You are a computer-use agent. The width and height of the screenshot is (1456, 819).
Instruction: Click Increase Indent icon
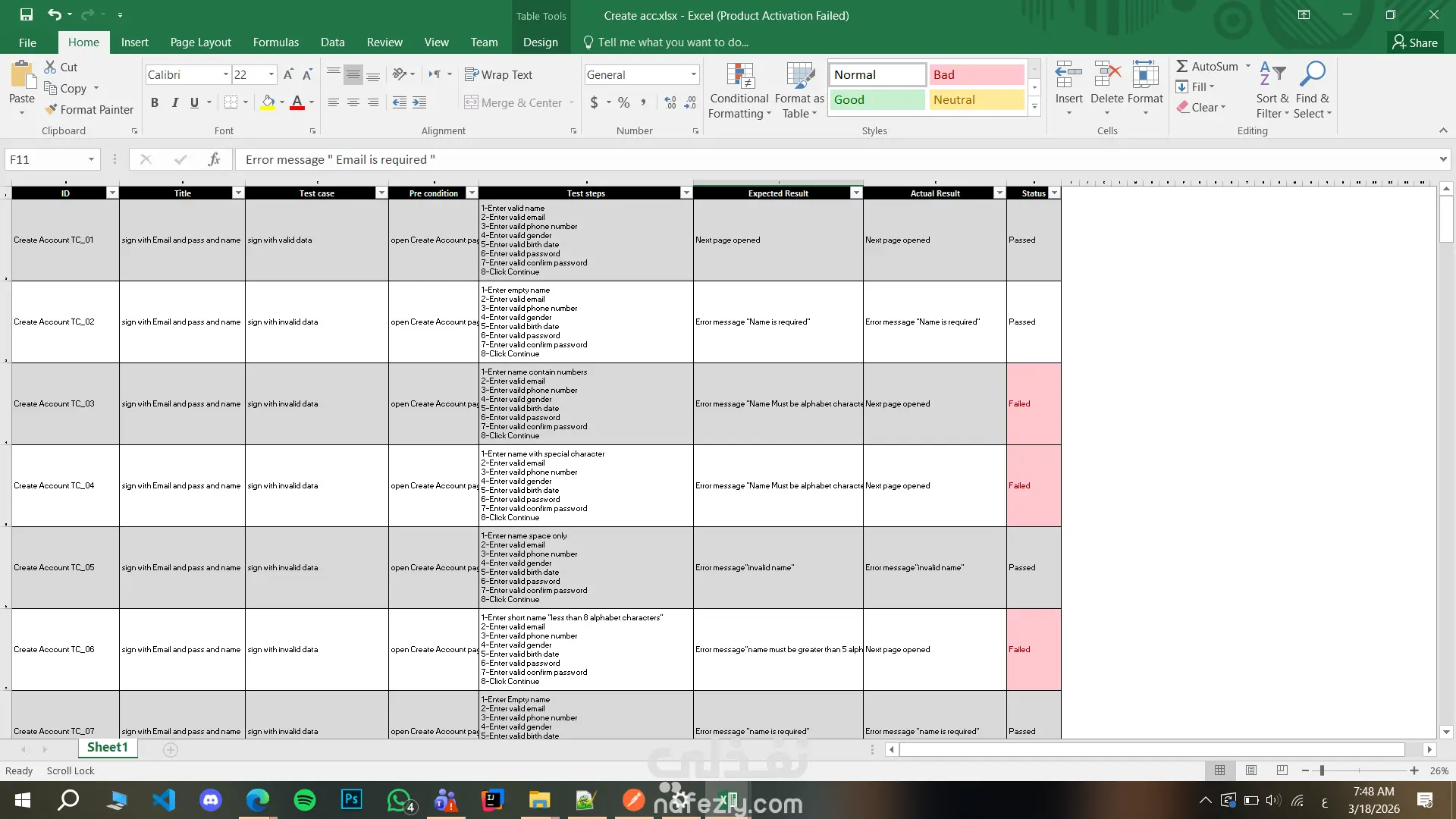(x=419, y=102)
